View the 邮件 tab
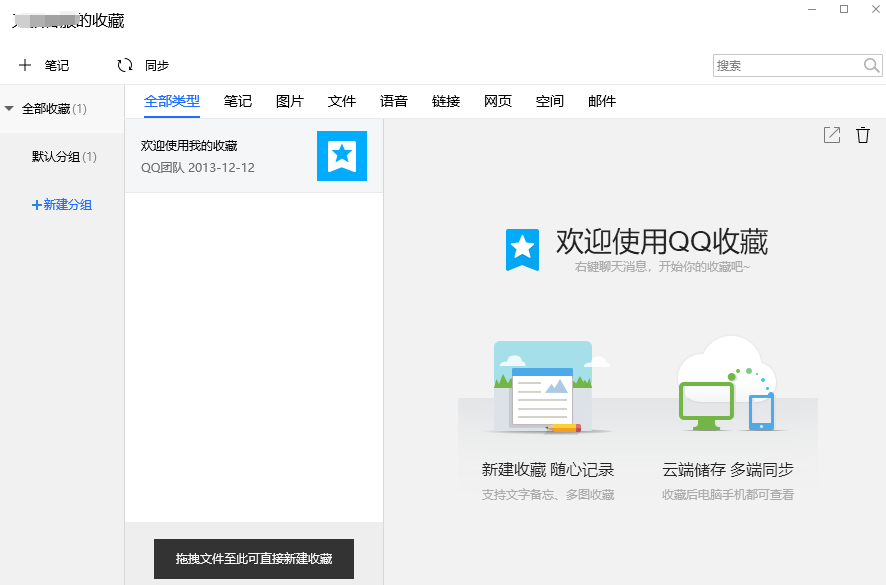Viewport: 886px width, 585px height. (x=602, y=101)
